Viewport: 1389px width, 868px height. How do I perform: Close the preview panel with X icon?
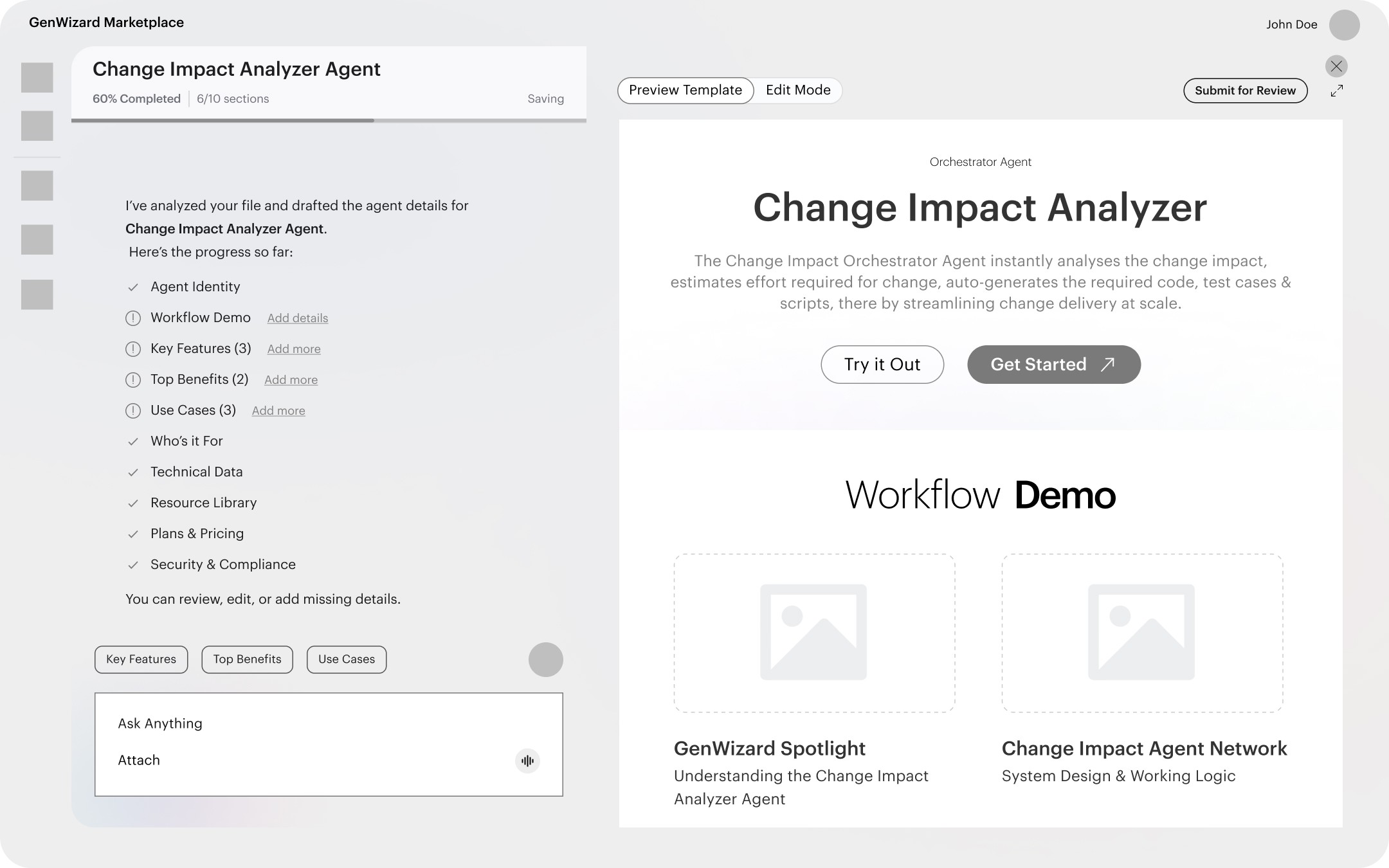(1336, 66)
